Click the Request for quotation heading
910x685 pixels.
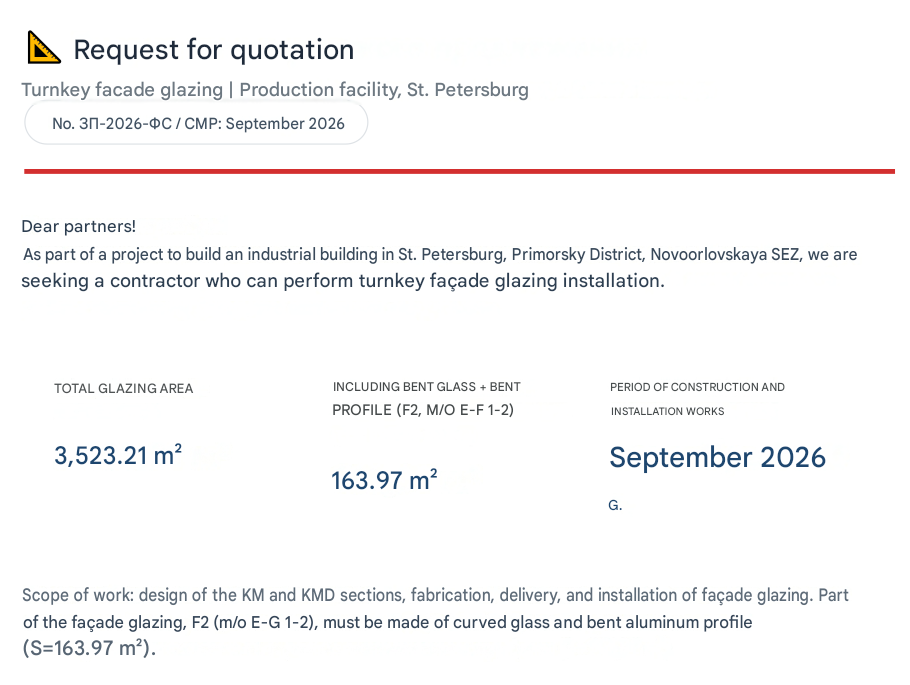[214, 50]
